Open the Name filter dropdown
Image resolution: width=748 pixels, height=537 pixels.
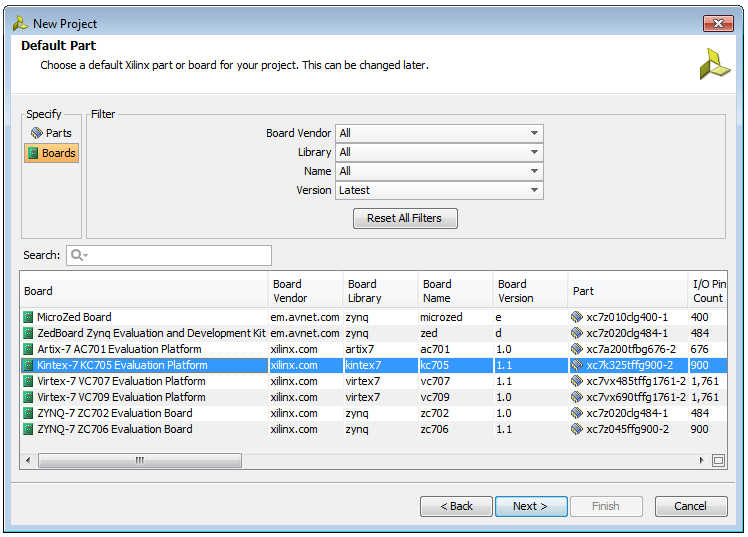pyautogui.click(x=439, y=171)
